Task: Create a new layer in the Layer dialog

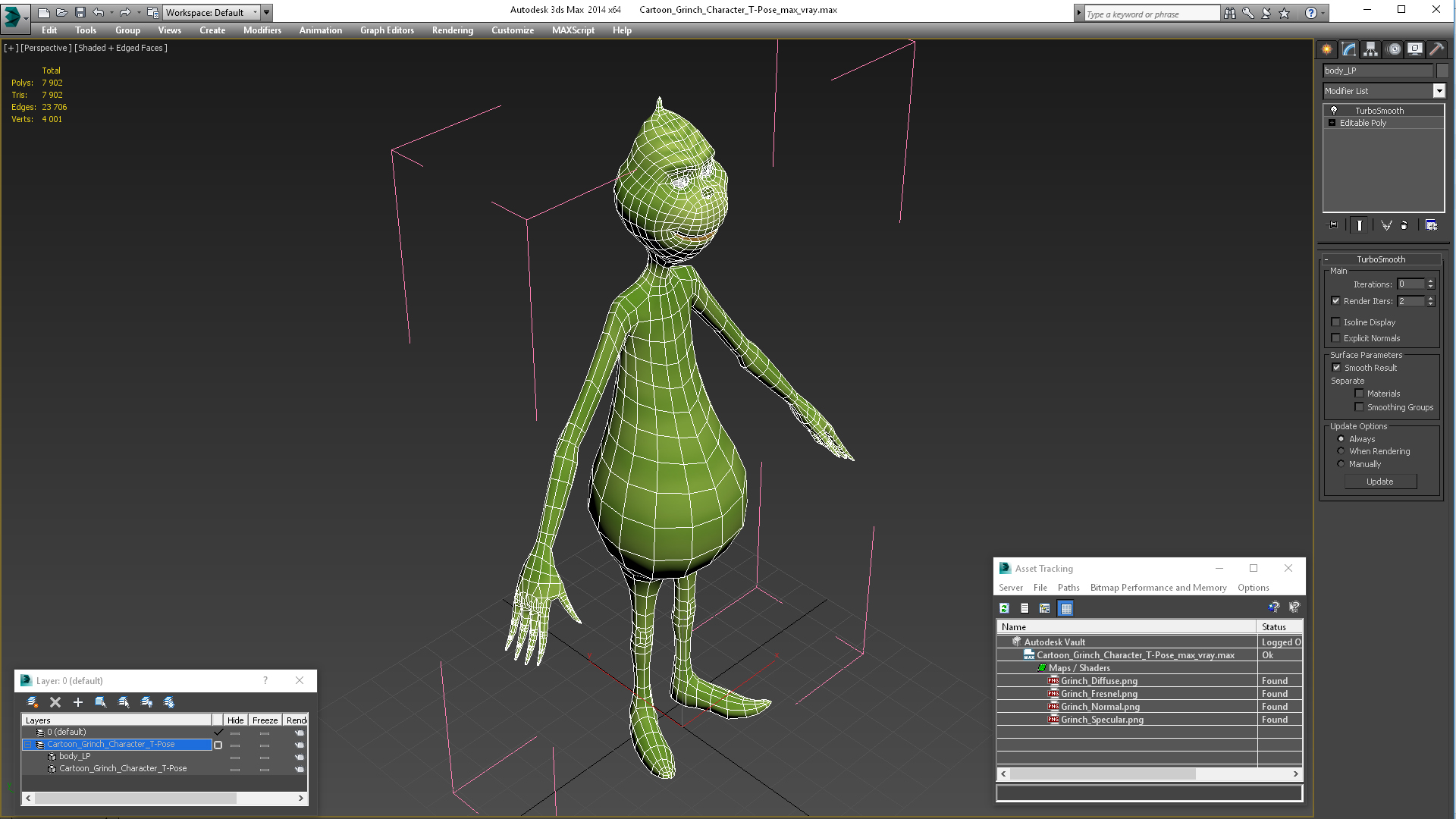Action: click(x=33, y=702)
